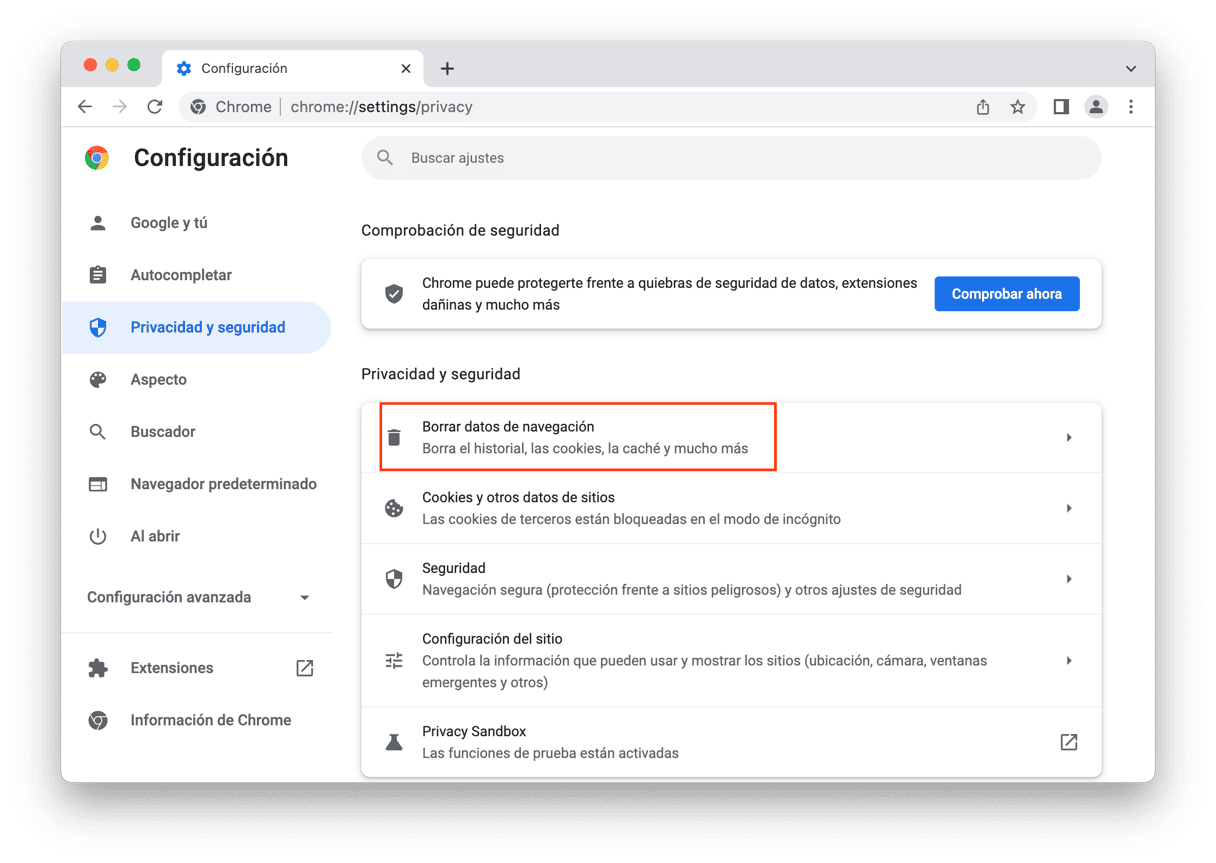Open Borrar datos de navegación
This screenshot has width=1216, height=863.
(x=731, y=438)
